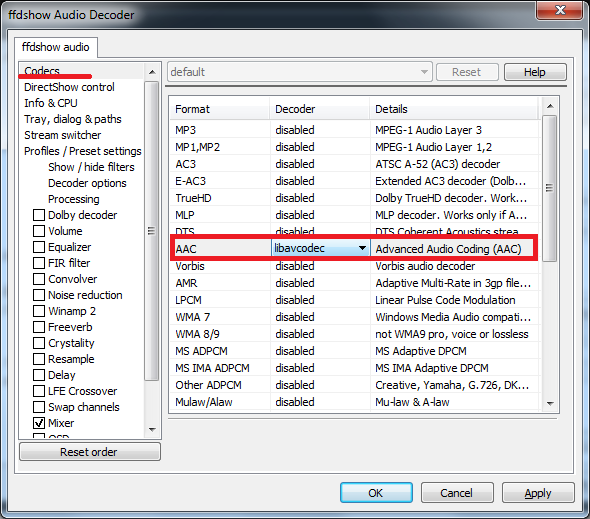Click the left panel scroll down arrow
The width and height of the screenshot is (590, 519).
point(152,429)
